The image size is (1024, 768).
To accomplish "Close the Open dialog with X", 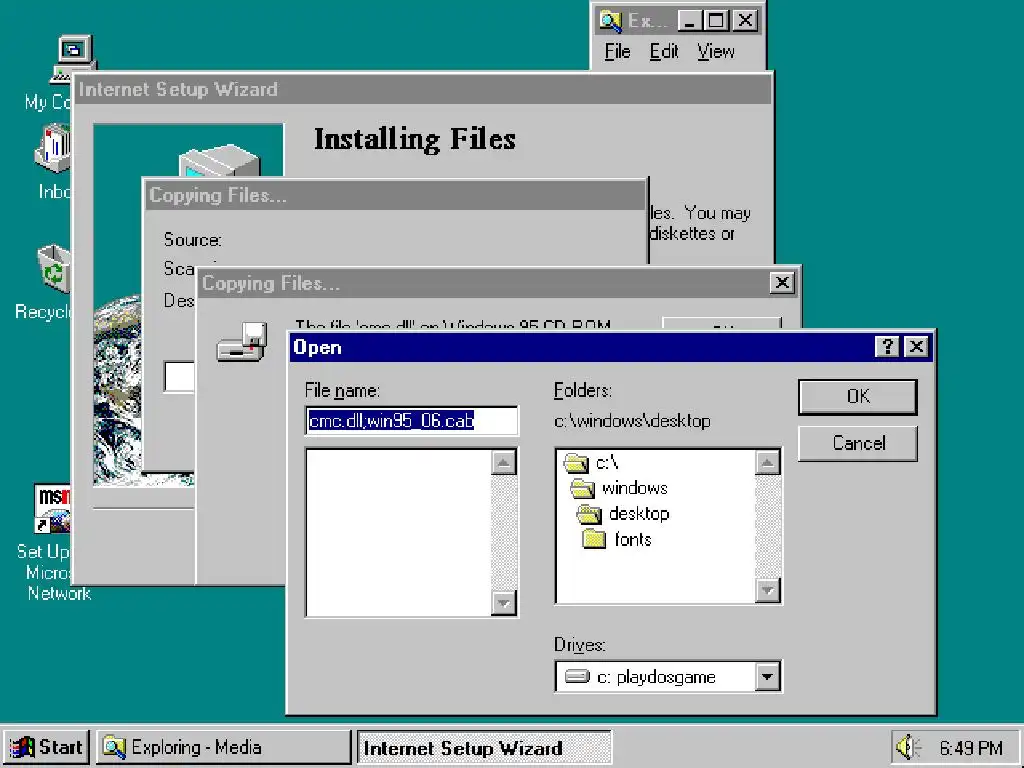I will (916, 347).
